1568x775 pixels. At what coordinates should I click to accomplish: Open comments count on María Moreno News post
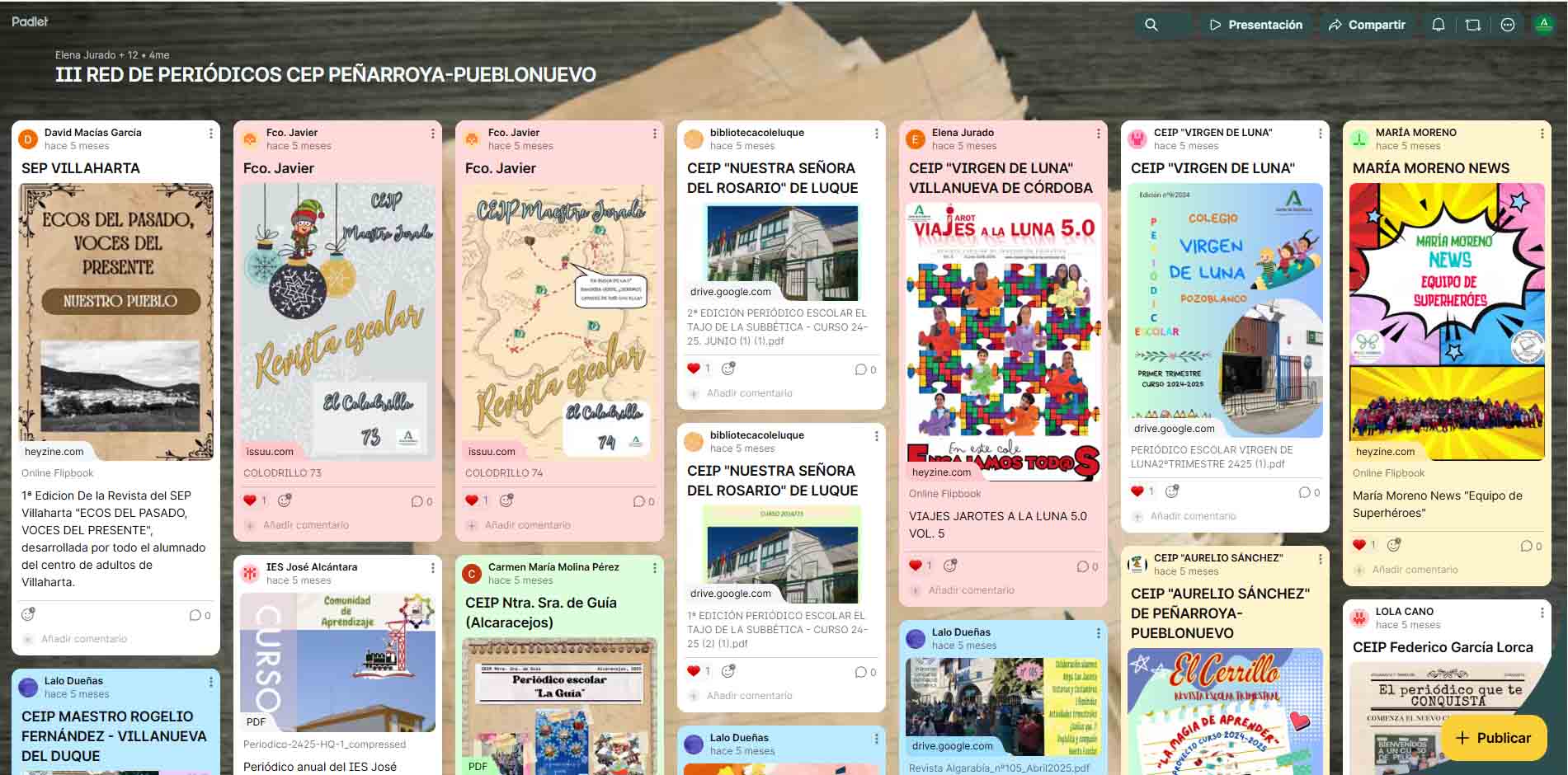[x=1531, y=546]
